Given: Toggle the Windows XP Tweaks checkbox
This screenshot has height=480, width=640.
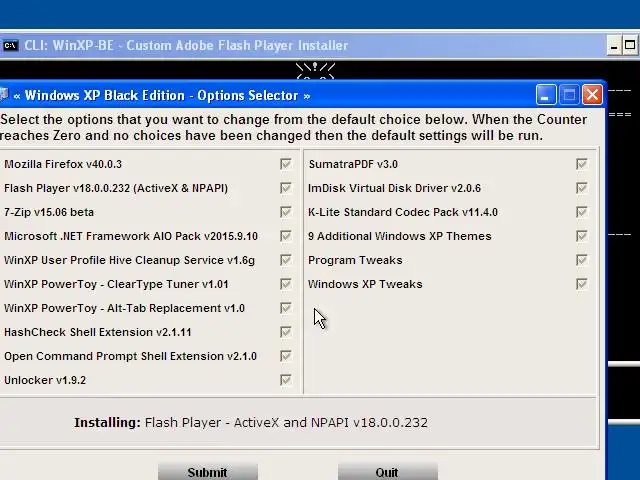Looking at the screenshot, I should click(582, 284).
